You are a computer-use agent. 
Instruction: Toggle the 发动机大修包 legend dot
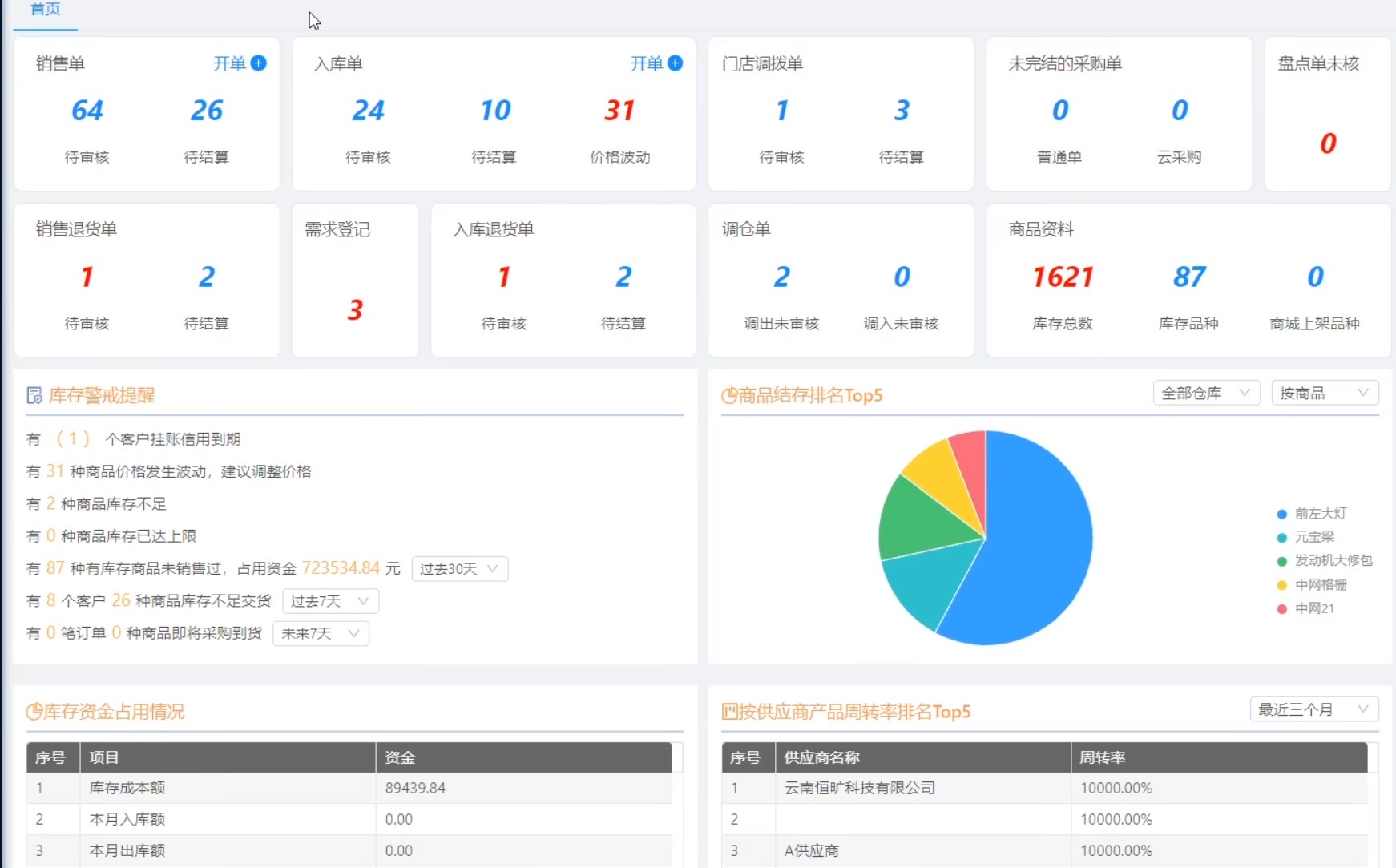coord(1282,561)
